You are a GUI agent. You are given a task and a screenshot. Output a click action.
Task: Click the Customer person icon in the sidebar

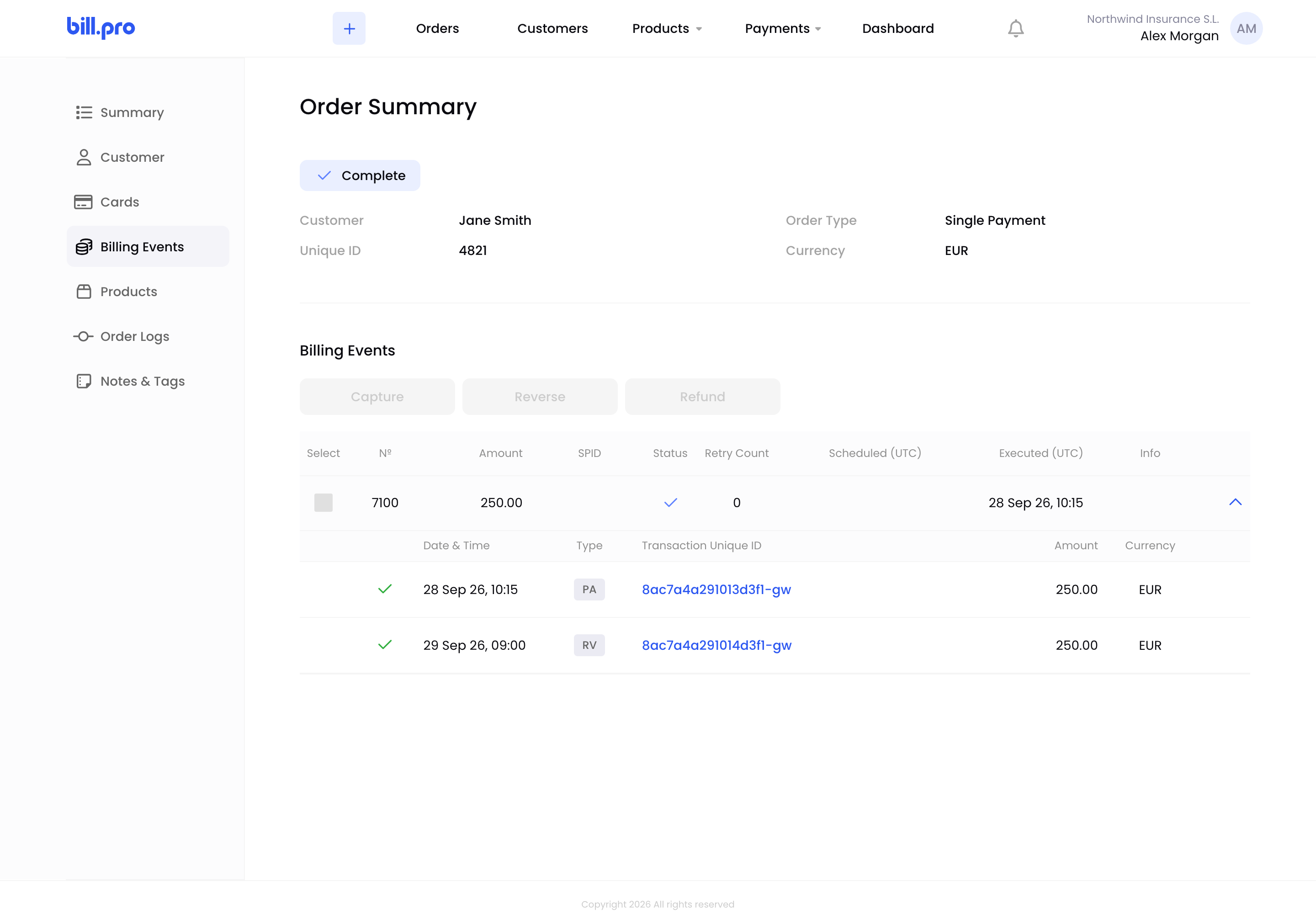84,157
